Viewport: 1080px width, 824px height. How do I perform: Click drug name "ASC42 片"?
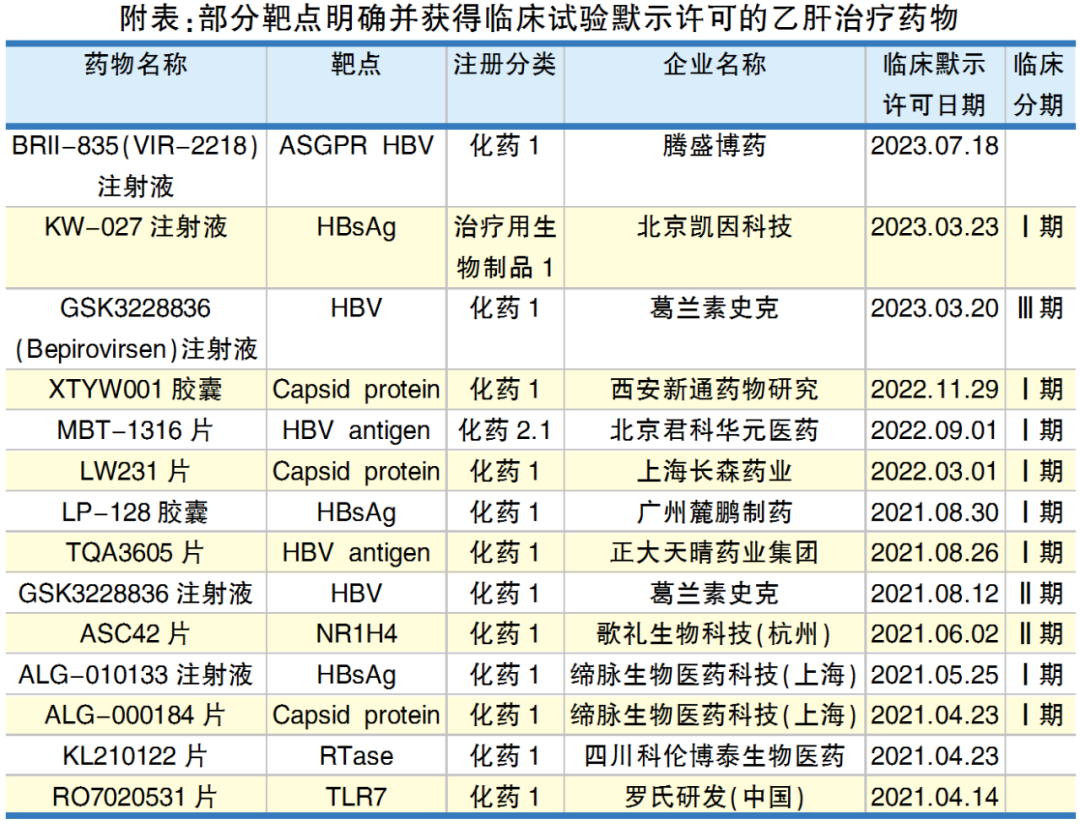click(136, 634)
